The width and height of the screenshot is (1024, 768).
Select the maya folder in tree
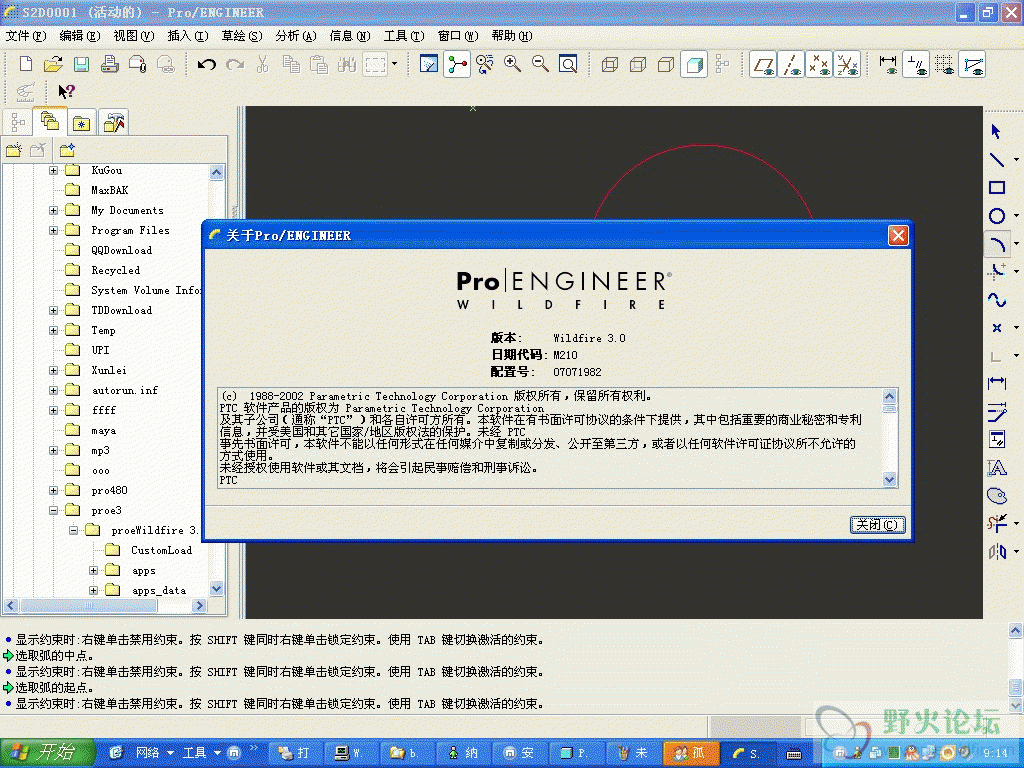point(103,430)
